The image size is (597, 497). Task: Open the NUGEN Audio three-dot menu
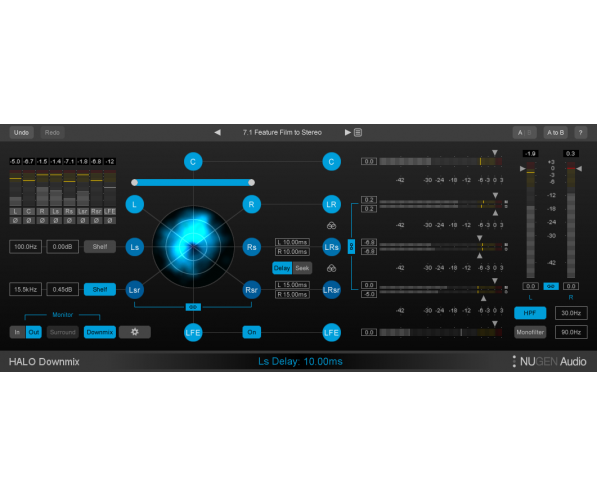click(x=514, y=361)
